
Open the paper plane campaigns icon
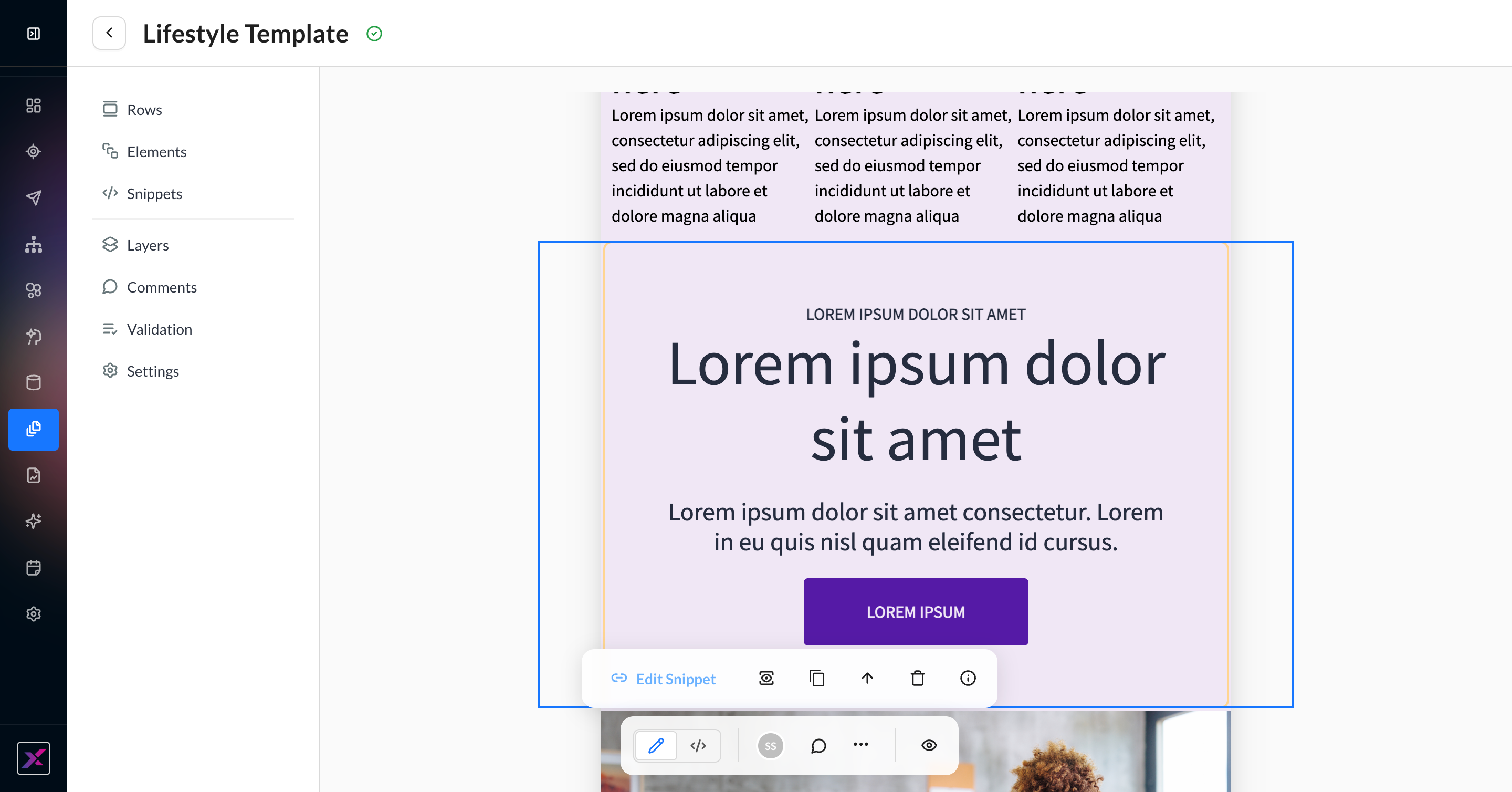tap(34, 198)
